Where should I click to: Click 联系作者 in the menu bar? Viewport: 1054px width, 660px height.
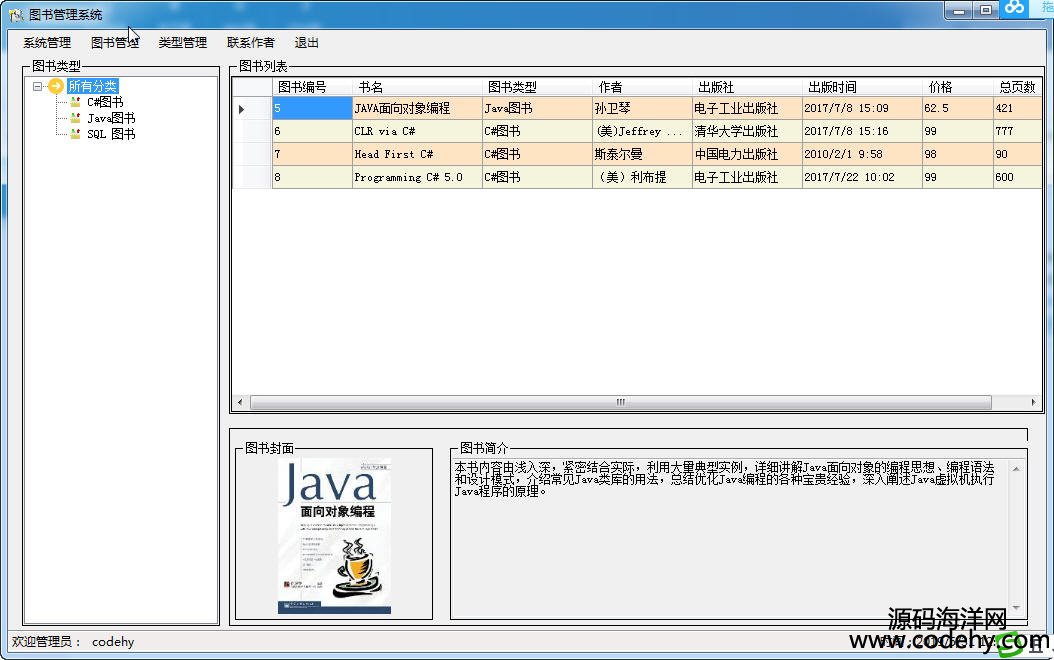tap(250, 43)
